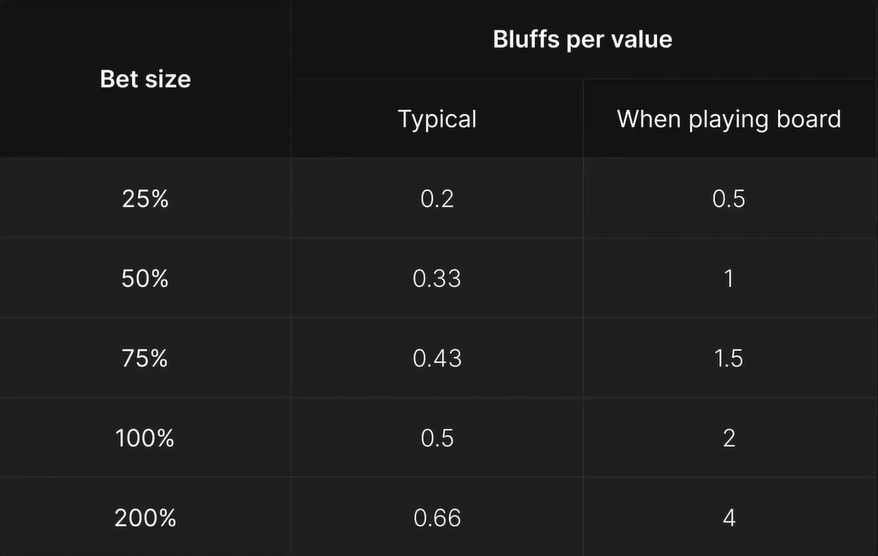The width and height of the screenshot is (878, 556).
Task: Select the Typical sub-header cell
Action: (437, 119)
